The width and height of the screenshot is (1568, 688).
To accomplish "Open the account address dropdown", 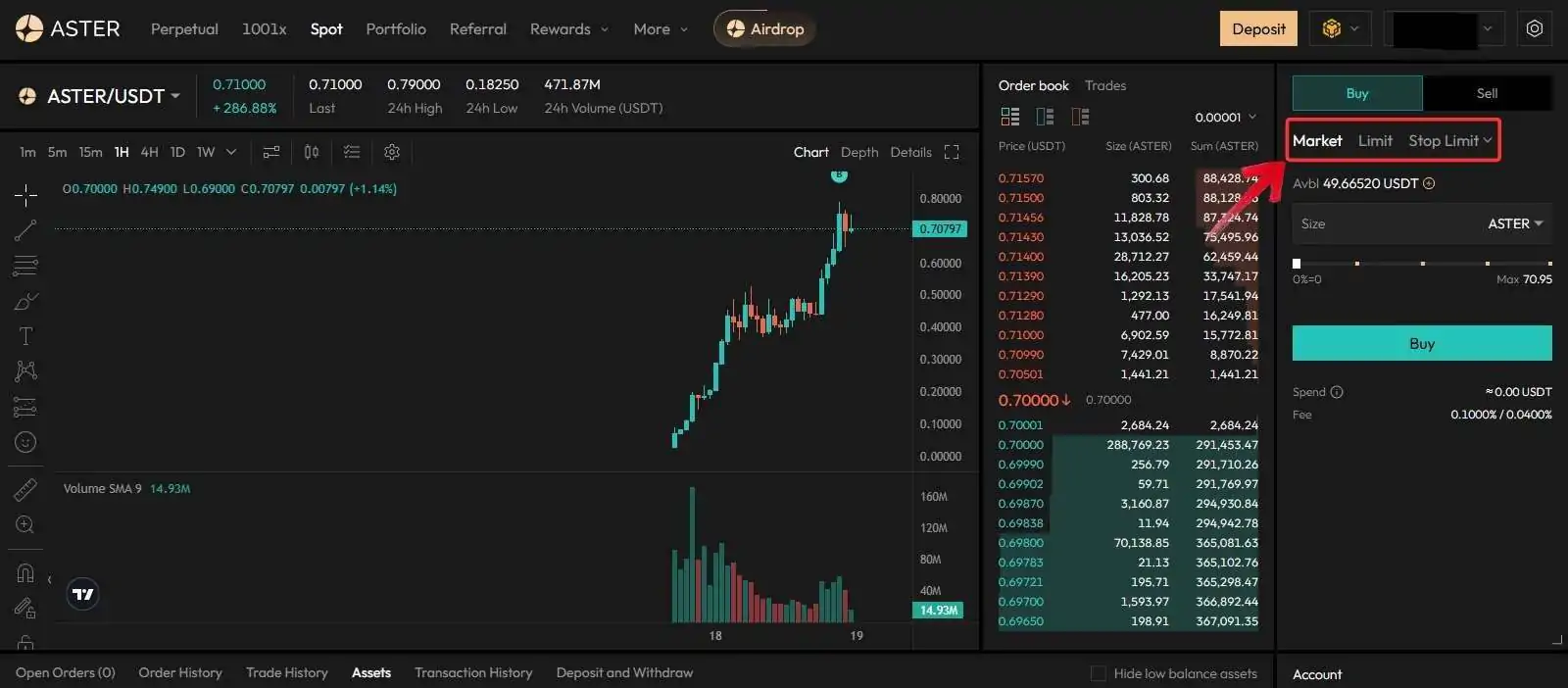I will [x=1444, y=28].
